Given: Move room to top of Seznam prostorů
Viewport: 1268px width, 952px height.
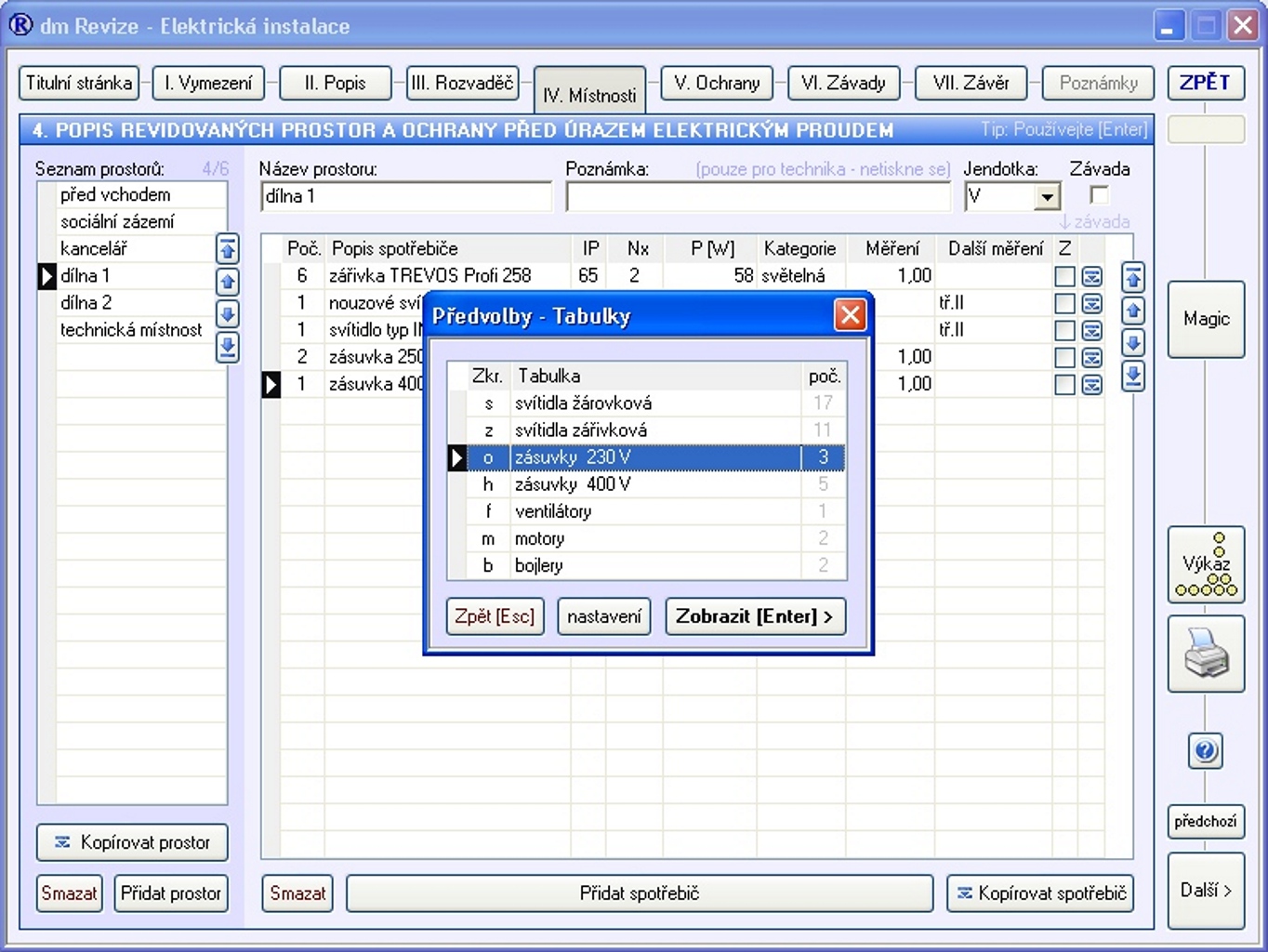Looking at the screenshot, I should pos(227,249).
